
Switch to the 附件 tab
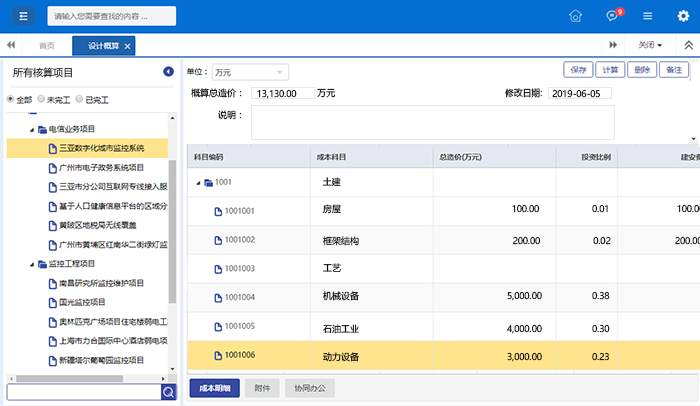tap(262, 388)
